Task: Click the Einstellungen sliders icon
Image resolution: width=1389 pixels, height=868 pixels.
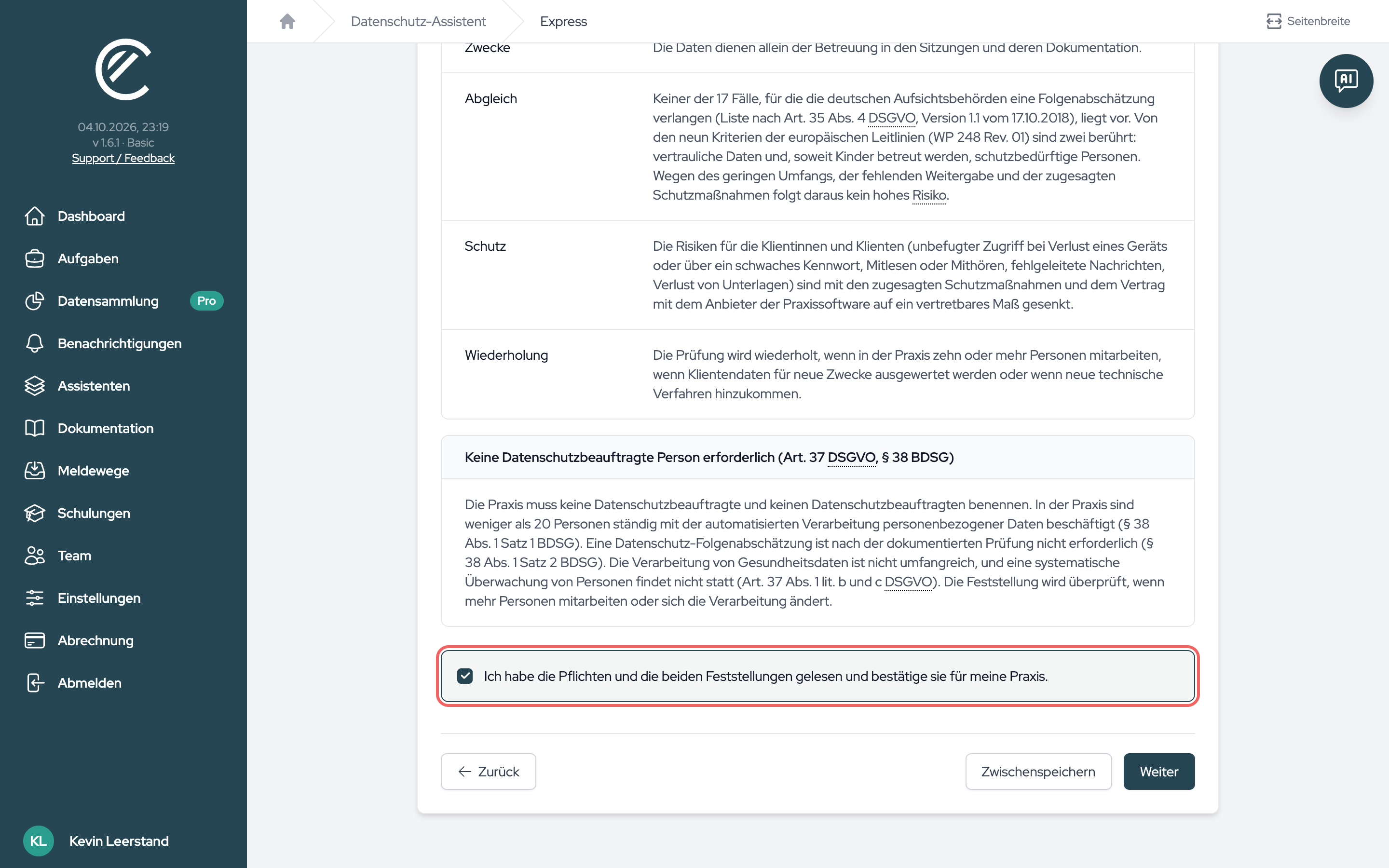Action: [34, 598]
